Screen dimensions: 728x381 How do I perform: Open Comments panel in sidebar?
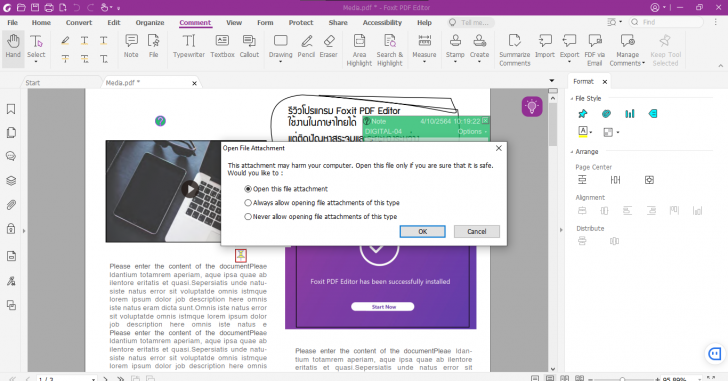(x=11, y=156)
